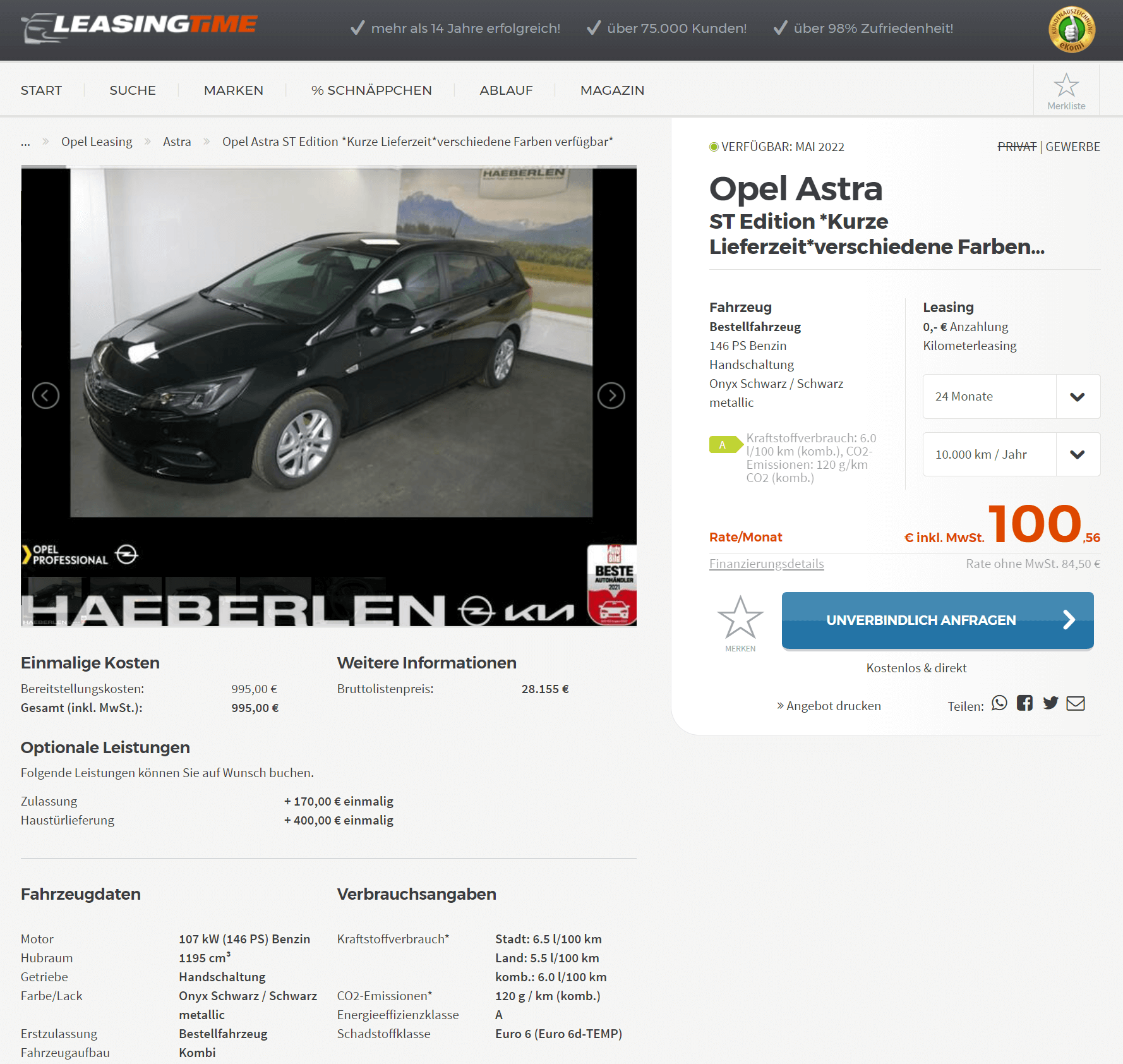
Task: Share offer via WhatsApp icon
Action: (999, 703)
